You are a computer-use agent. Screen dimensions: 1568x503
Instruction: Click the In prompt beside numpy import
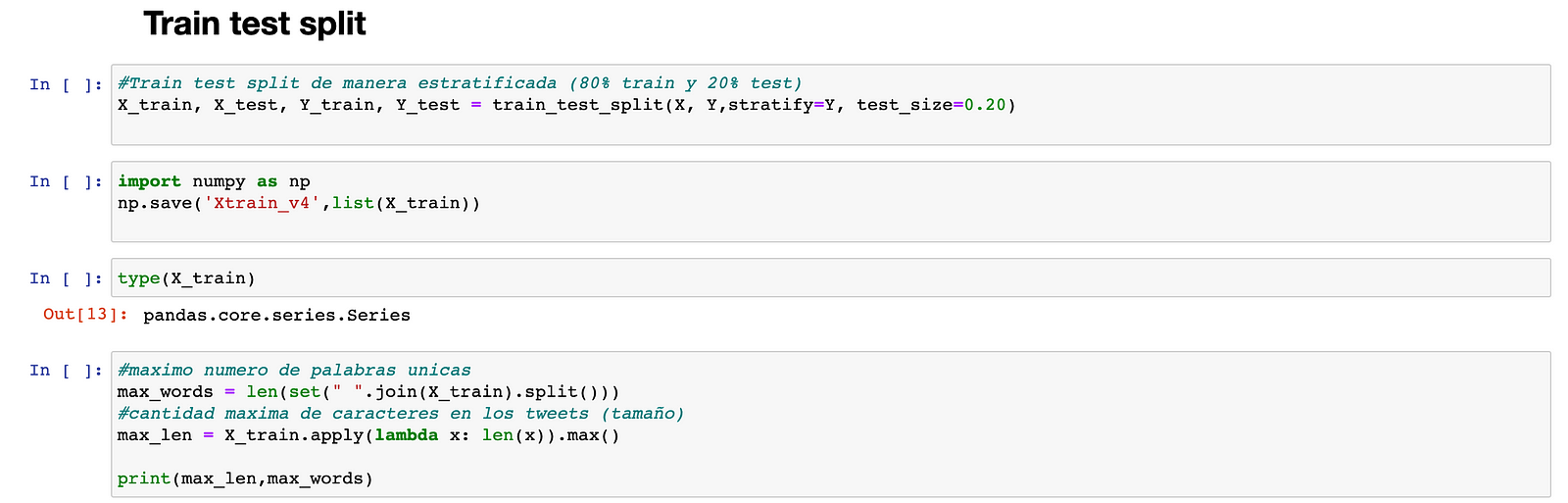click(x=67, y=181)
